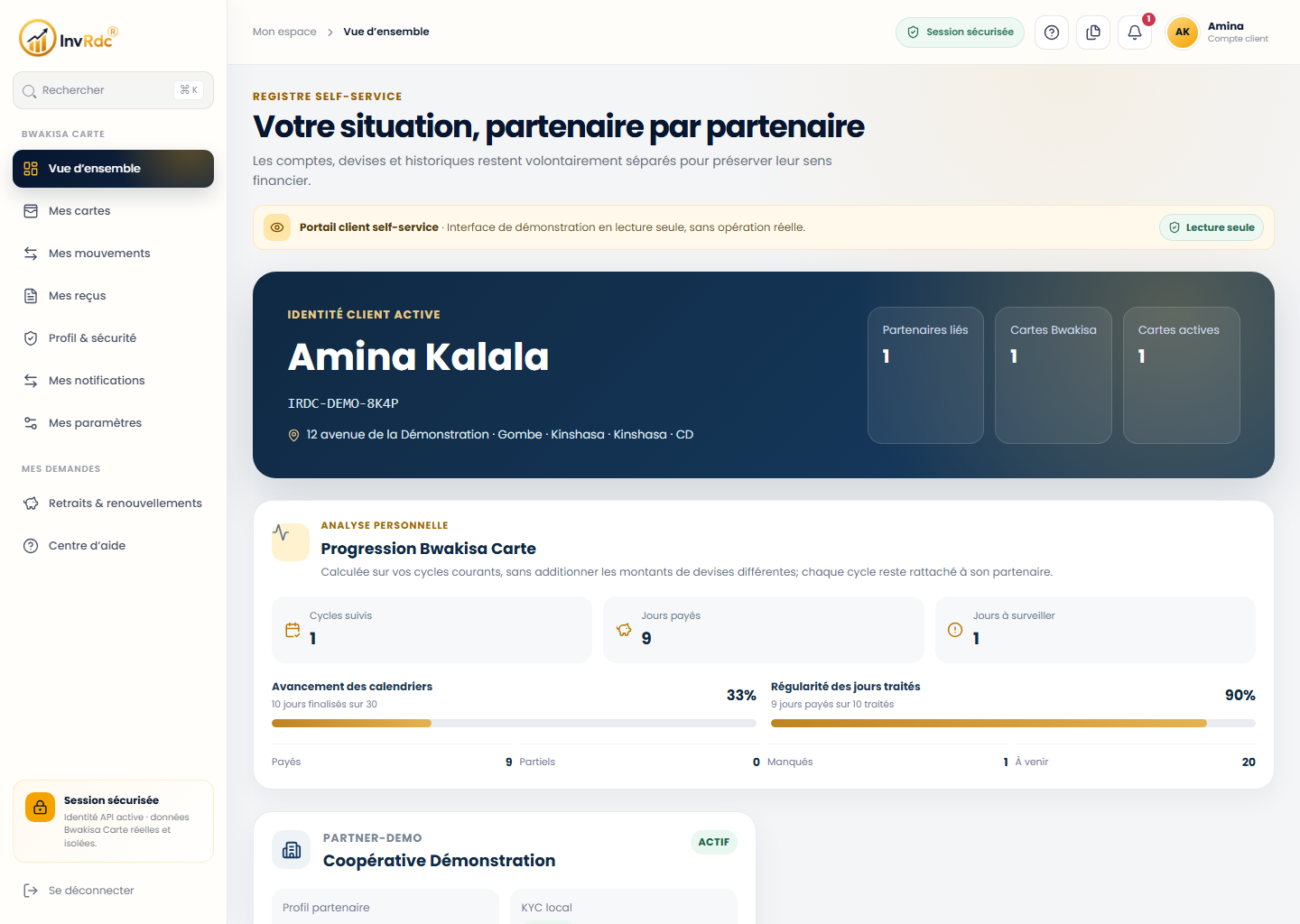The height and width of the screenshot is (924, 1300).
Task: Click the InvRdc logo
Action: 69,38
